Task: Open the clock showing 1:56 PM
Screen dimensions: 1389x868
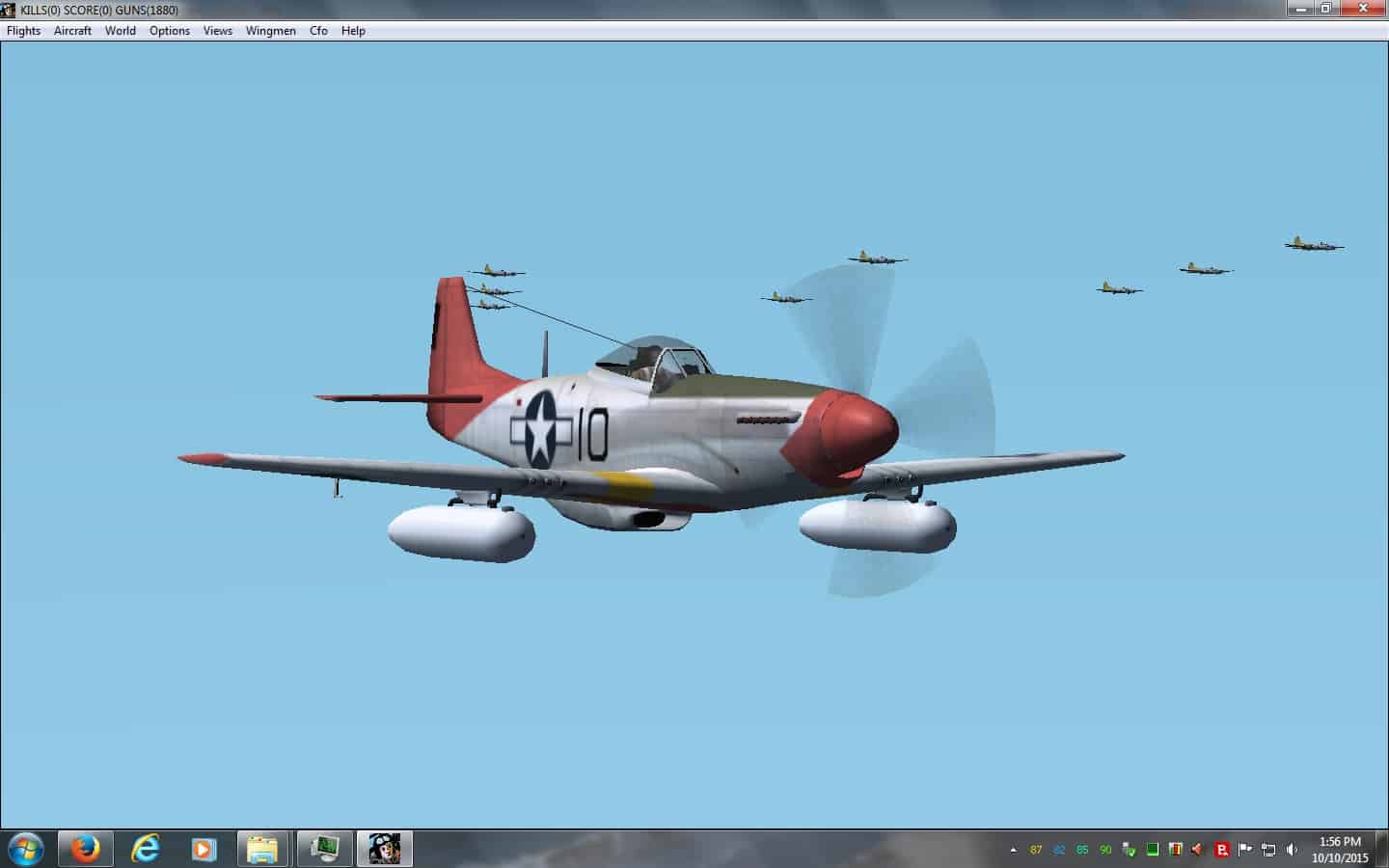Action: tap(1340, 849)
